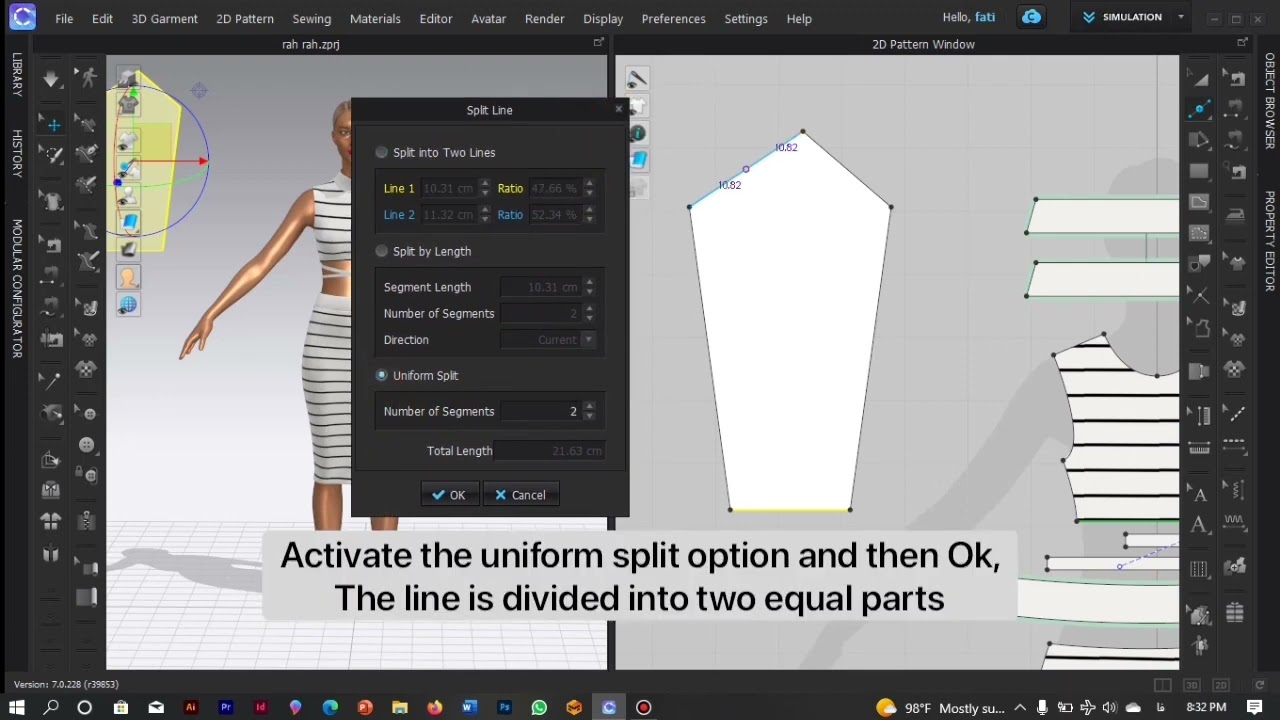Click the cloud account icon beside the username
This screenshot has width=1280, height=720.
(1031, 17)
